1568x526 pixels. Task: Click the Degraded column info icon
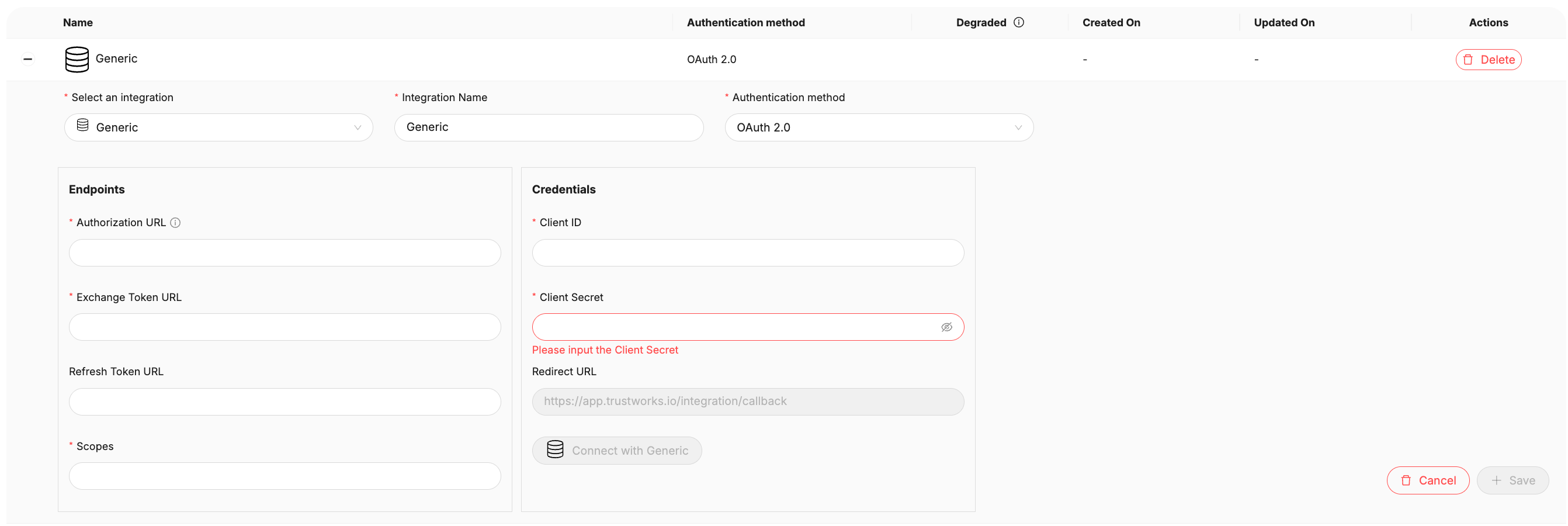pos(1018,23)
